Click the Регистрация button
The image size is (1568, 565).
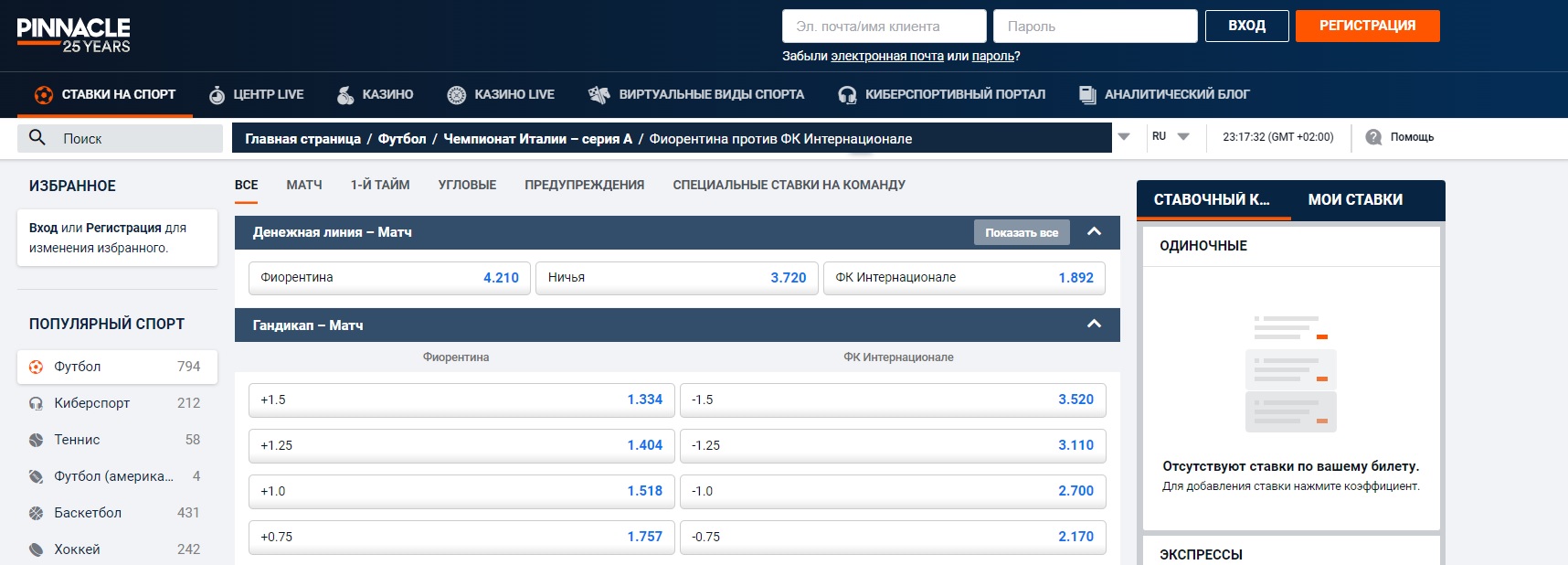click(x=1368, y=26)
